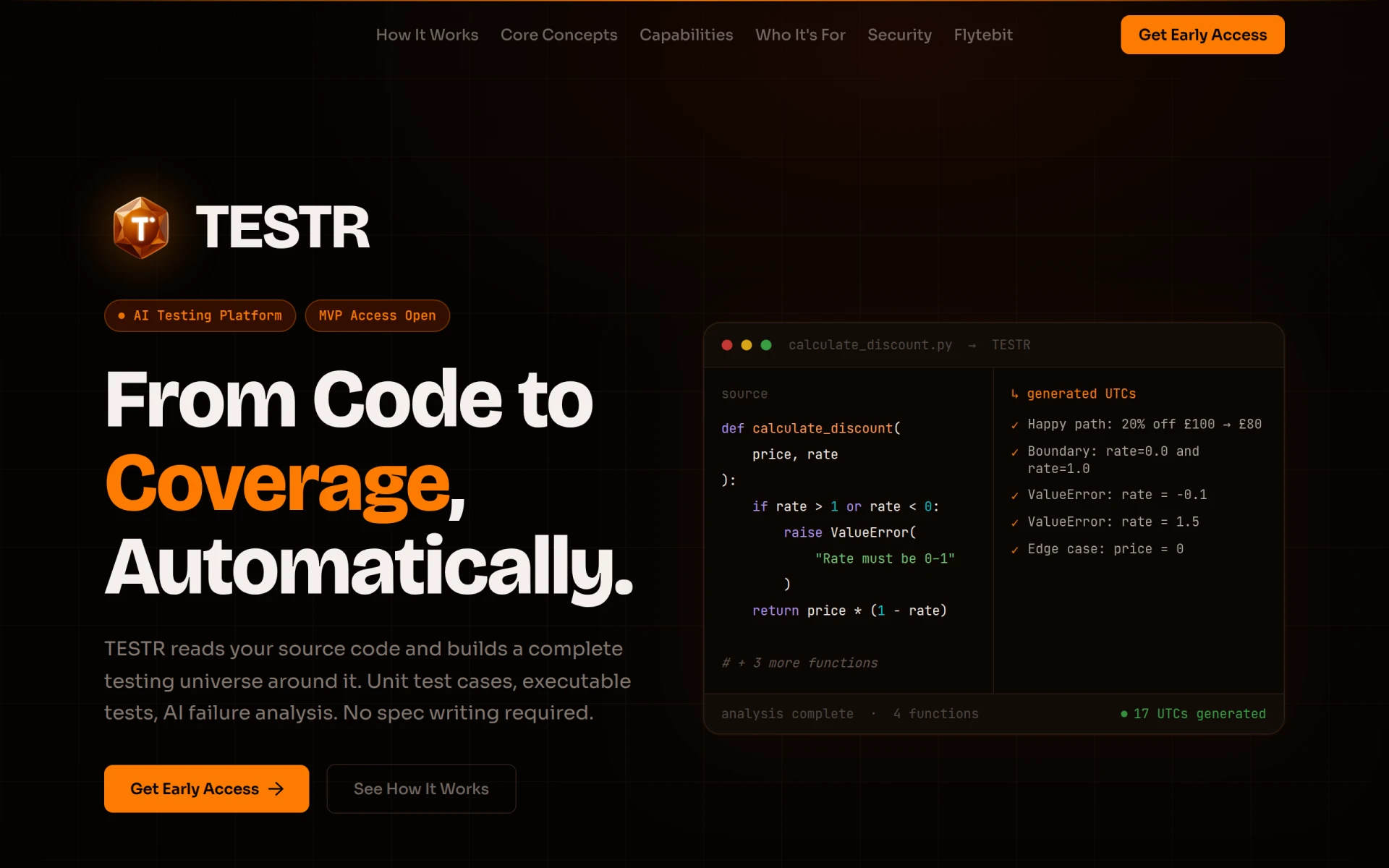Open Flytebit nav link
The width and height of the screenshot is (1389, 868).
pos(983,35)
